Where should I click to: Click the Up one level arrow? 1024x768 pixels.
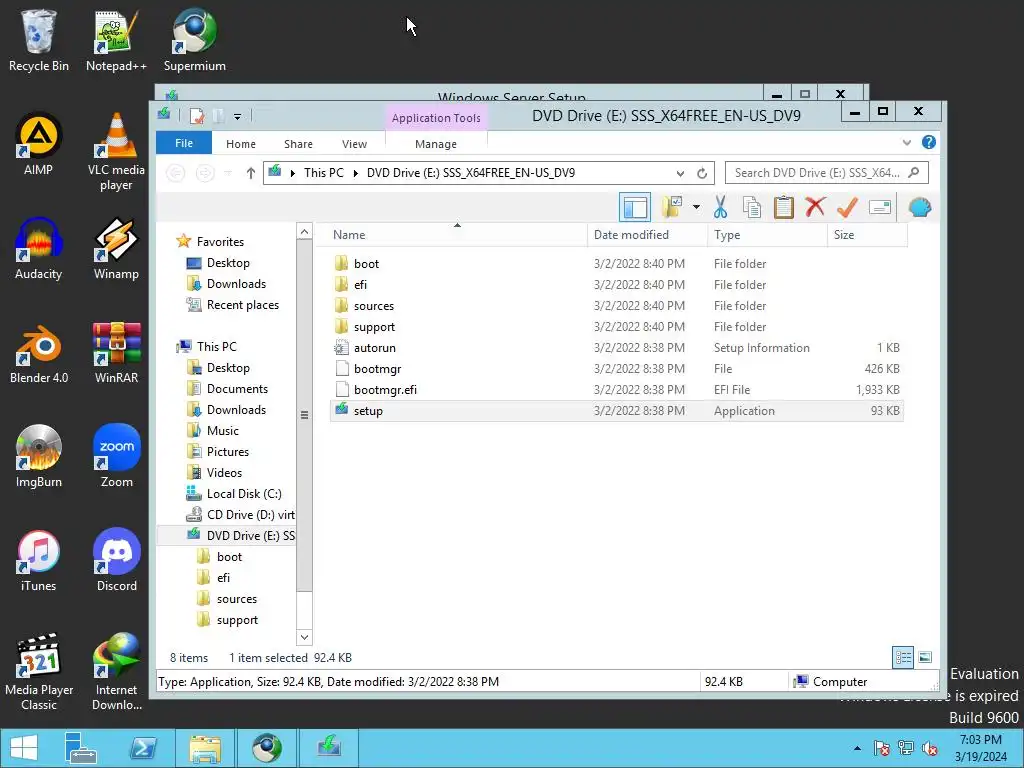coord(250,173)
